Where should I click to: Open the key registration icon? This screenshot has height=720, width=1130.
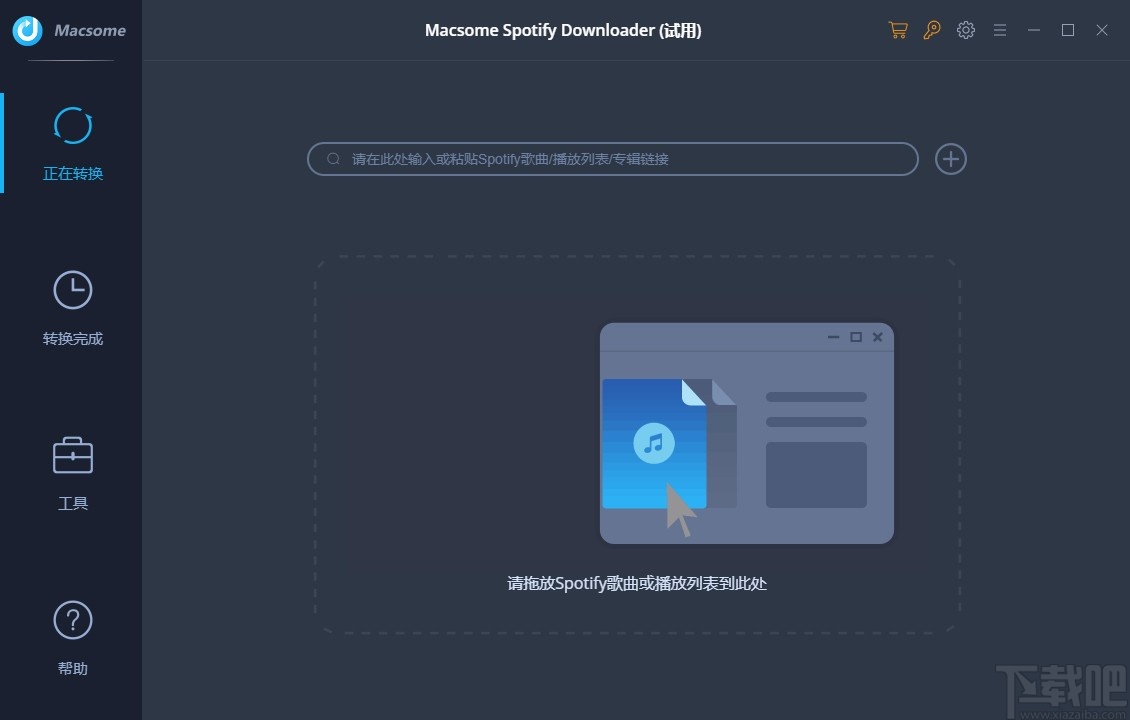click(931, 30)
